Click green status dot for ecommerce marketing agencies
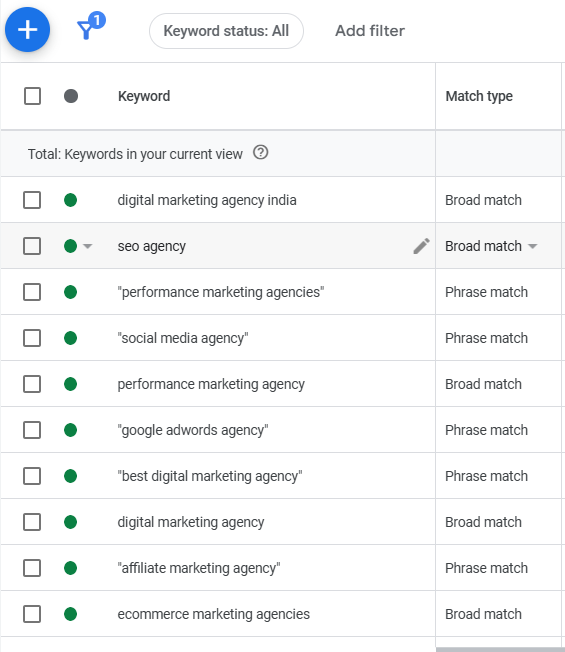 [71, 614]
